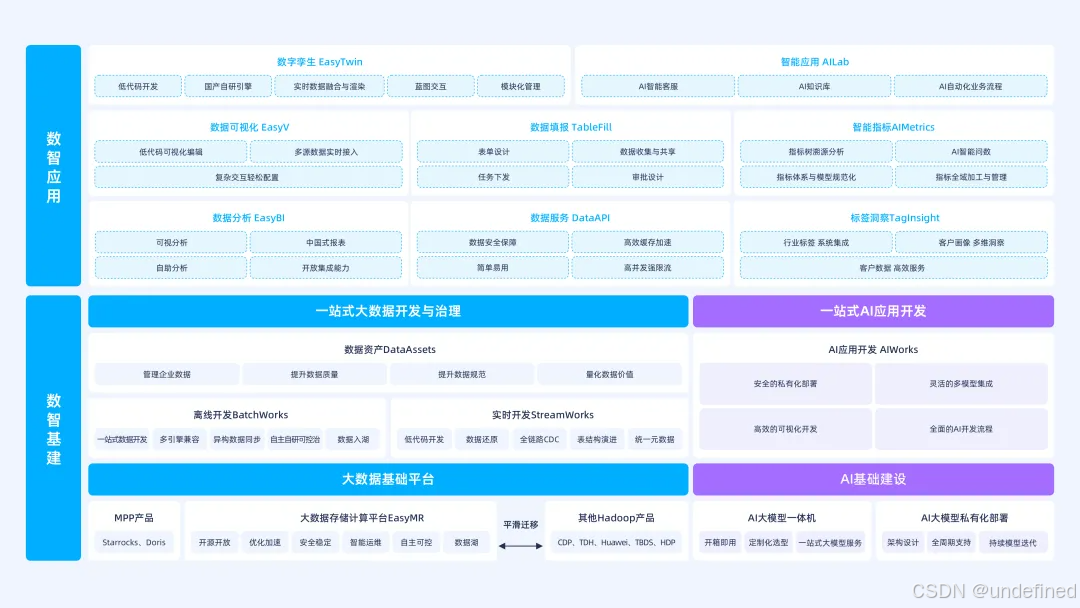This screenshot has width=1080, height=608.
Task: Click the 简单易用 box
Action: 493,268
